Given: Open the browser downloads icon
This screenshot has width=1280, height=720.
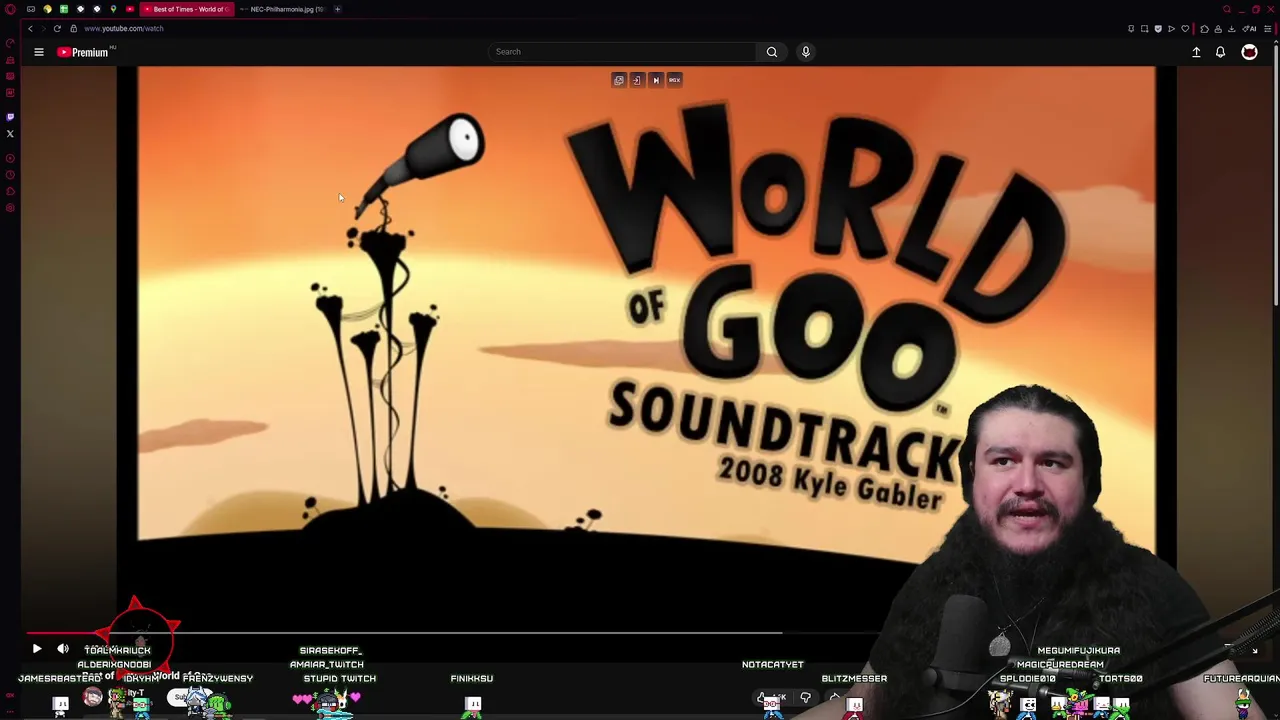Looking at the screenshot, I should click(x=1231, y=29).
